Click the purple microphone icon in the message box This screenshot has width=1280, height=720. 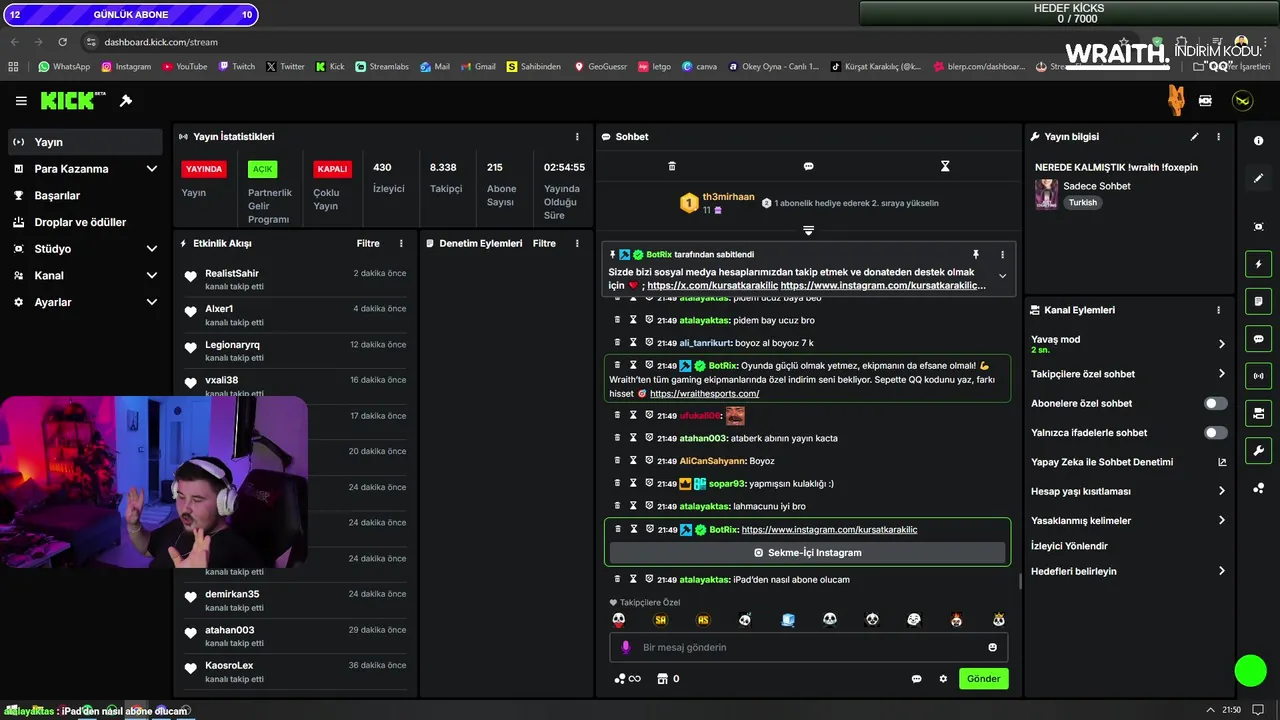pyautogui.click(x=626, y=647)
